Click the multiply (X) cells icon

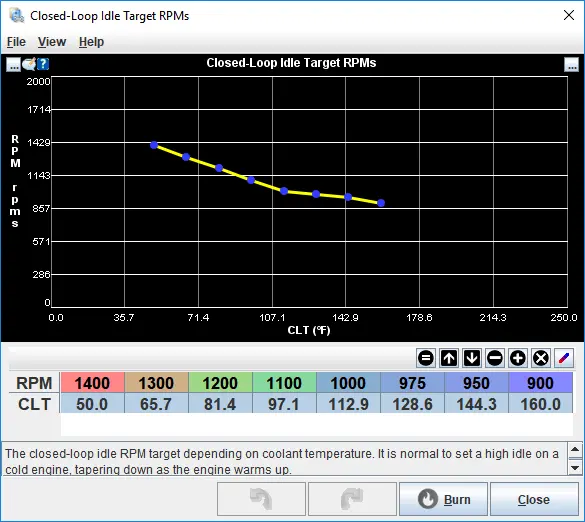point(541,358)
